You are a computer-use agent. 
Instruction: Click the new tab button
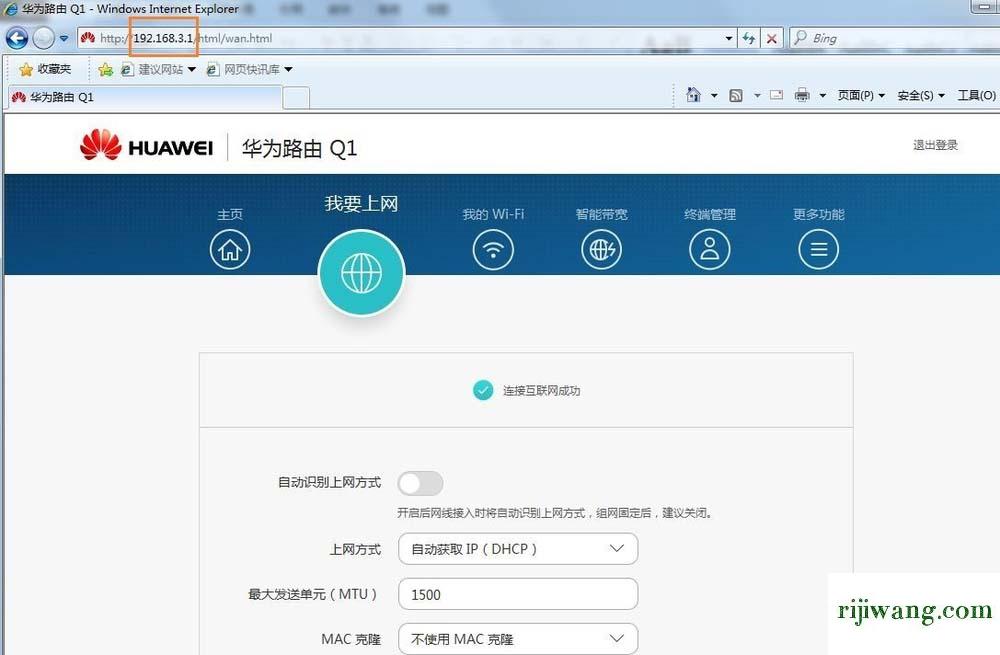[296, 98]
